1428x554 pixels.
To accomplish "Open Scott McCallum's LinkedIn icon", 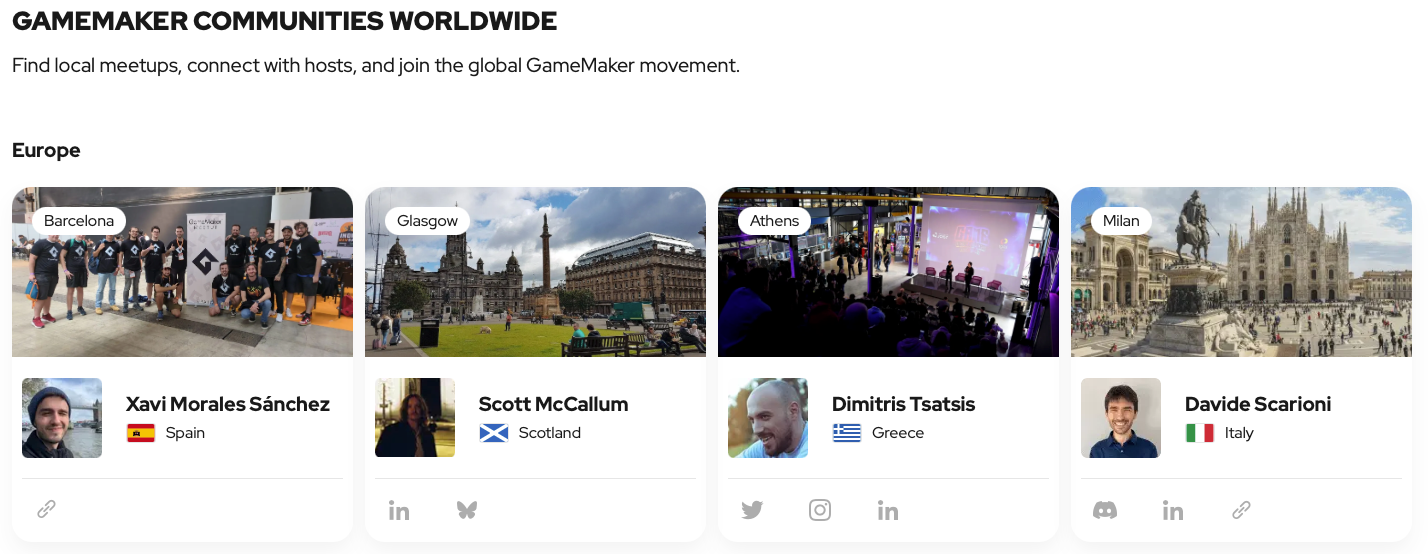I will pyautogui.click(x=399, y=510).
